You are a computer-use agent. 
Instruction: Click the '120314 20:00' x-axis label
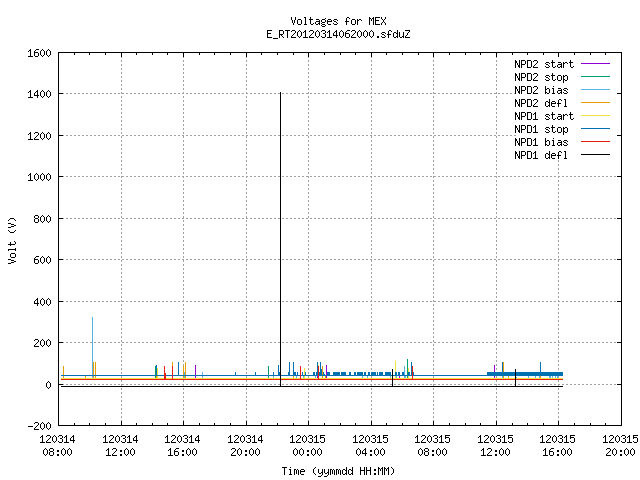coord(245,446)
